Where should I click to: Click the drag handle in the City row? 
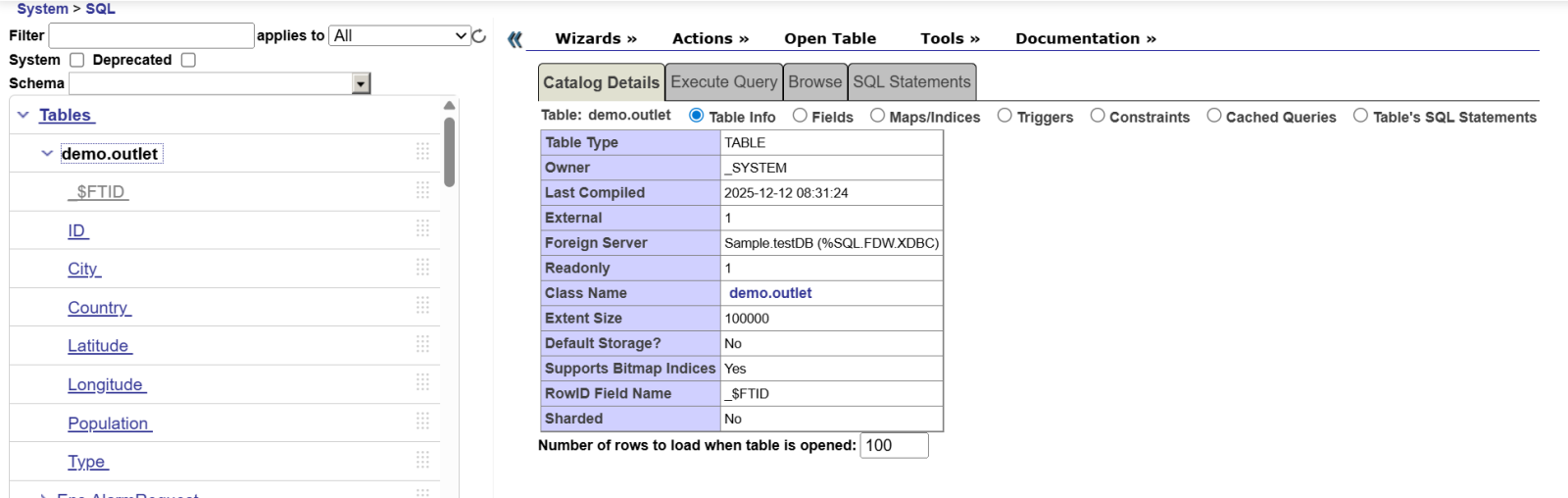422,267
